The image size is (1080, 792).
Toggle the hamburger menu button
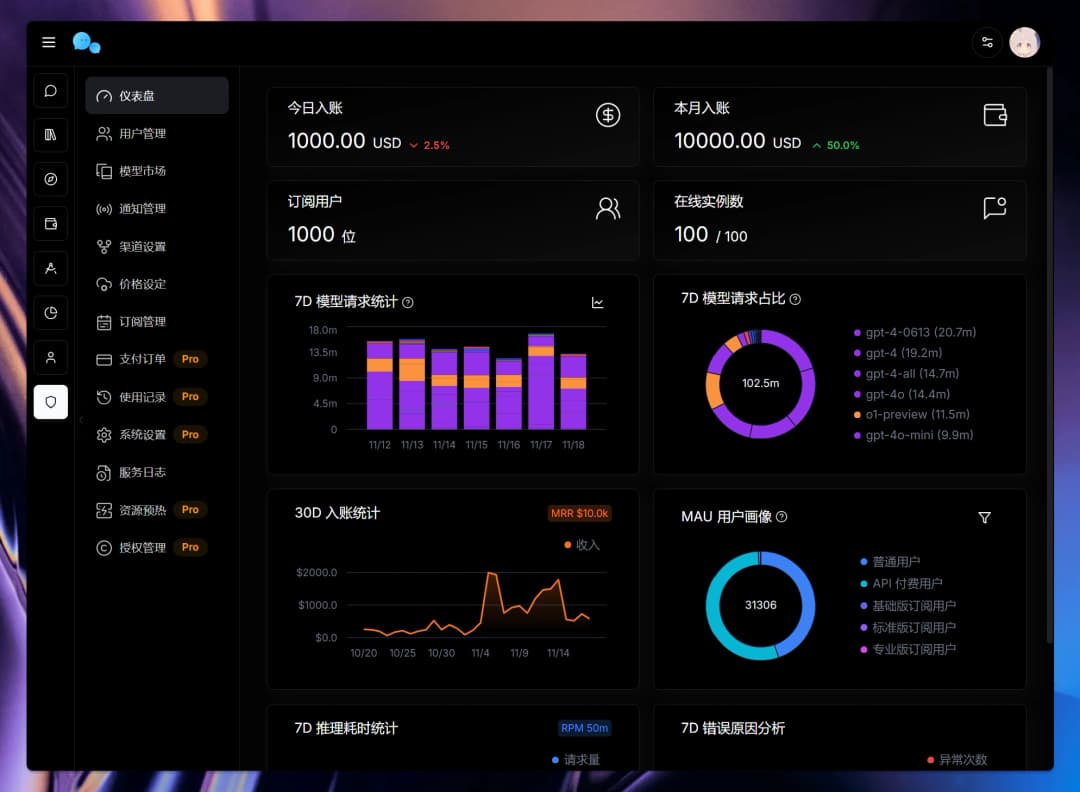(48, 42)
